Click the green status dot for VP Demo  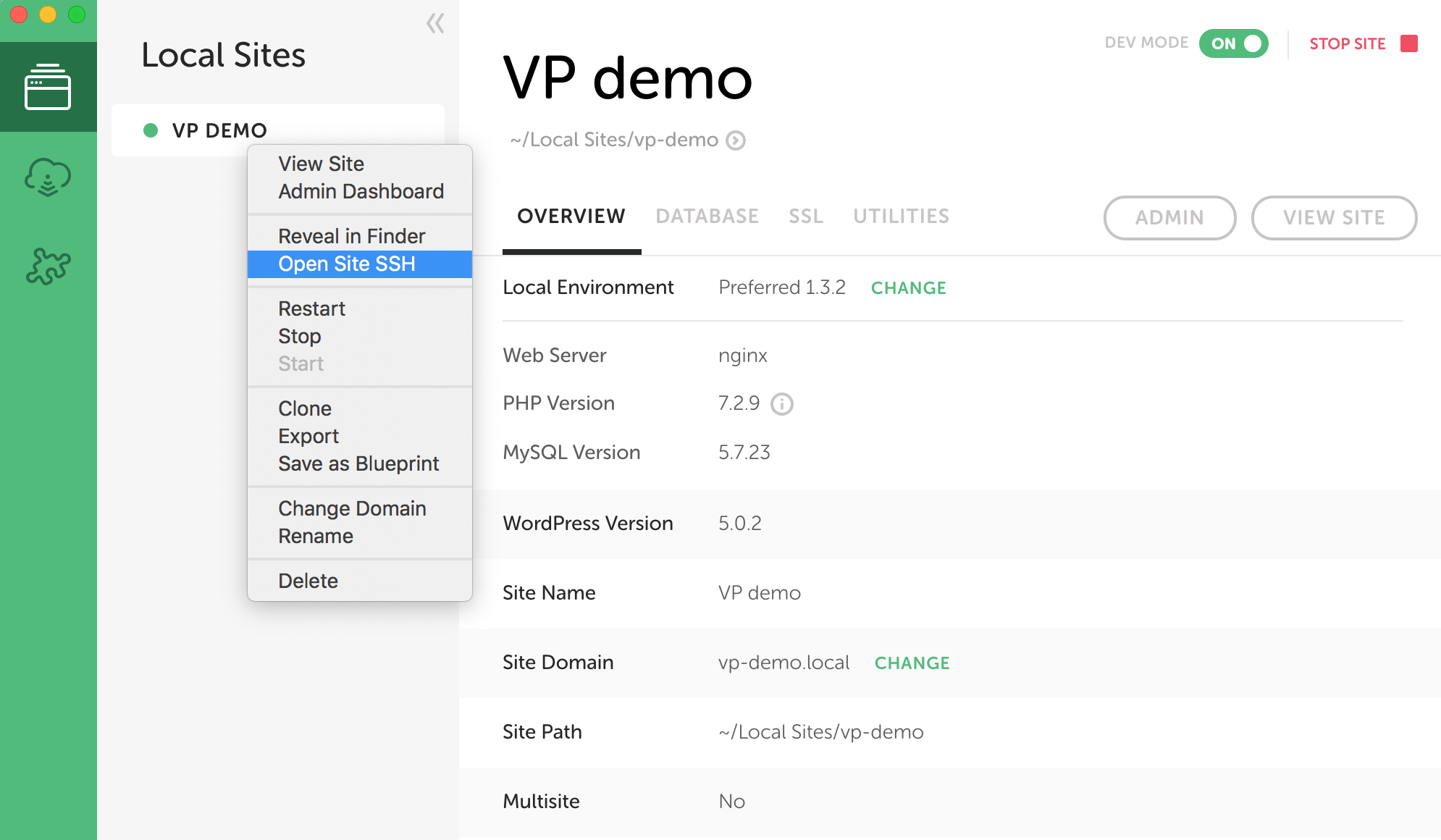pos(151,130)
